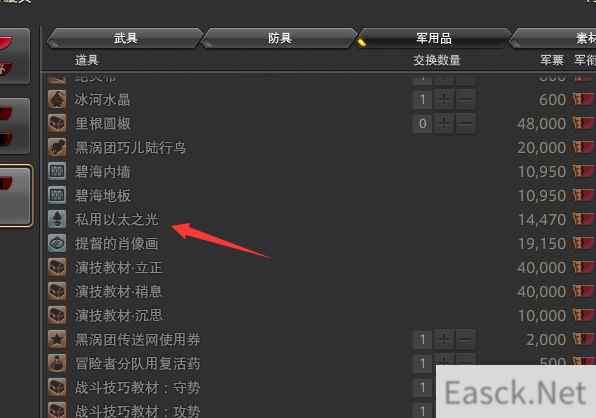Click the 碧海地板 floor icon

tap(57, 196)
